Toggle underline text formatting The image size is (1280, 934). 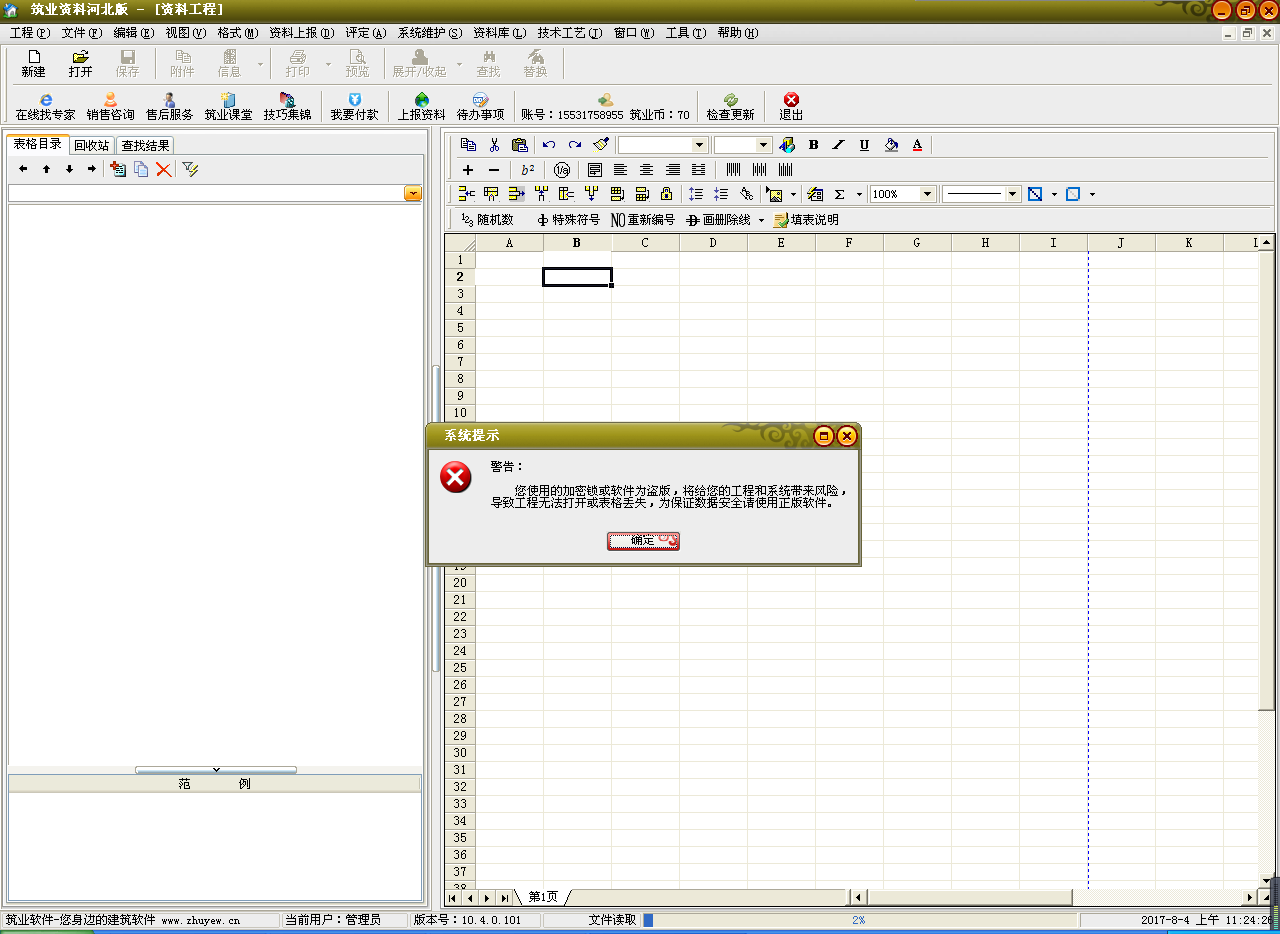pyautogui.click(x=864, y=145)
